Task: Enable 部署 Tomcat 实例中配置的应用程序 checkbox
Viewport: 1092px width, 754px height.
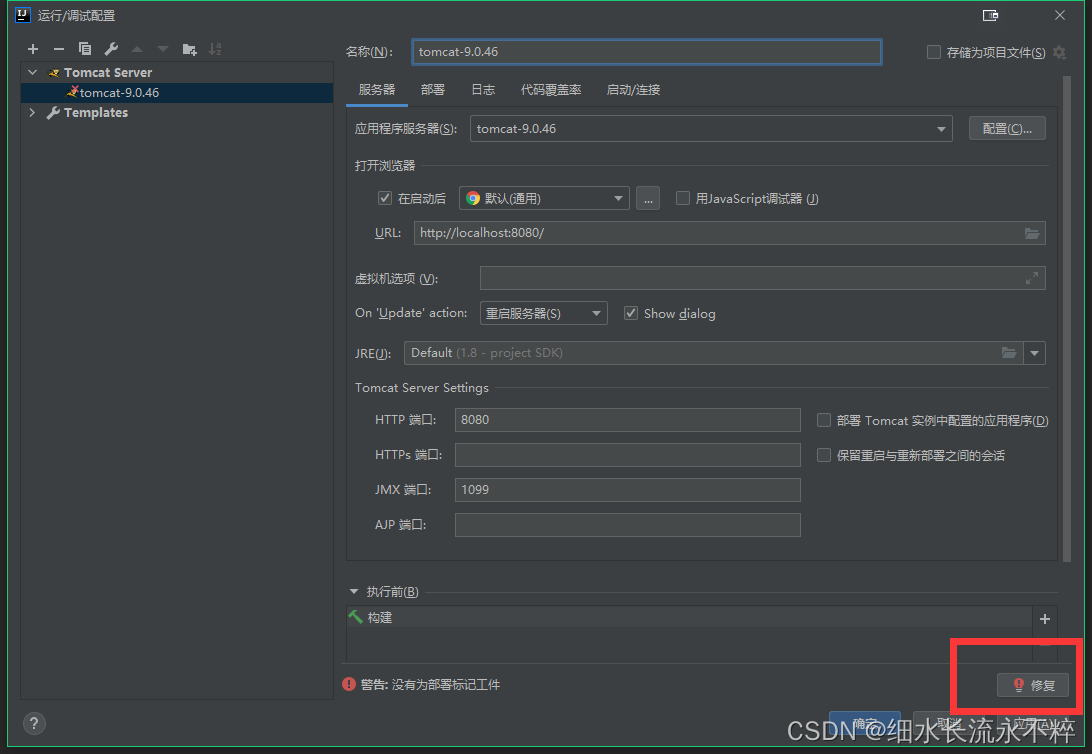Action: 824,420
